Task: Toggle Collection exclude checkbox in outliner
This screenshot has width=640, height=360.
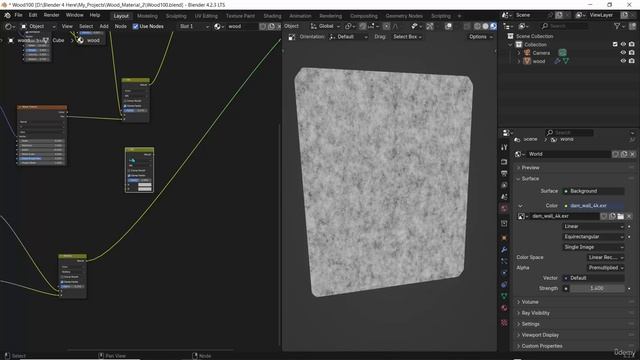Action: tap(615, 44)
